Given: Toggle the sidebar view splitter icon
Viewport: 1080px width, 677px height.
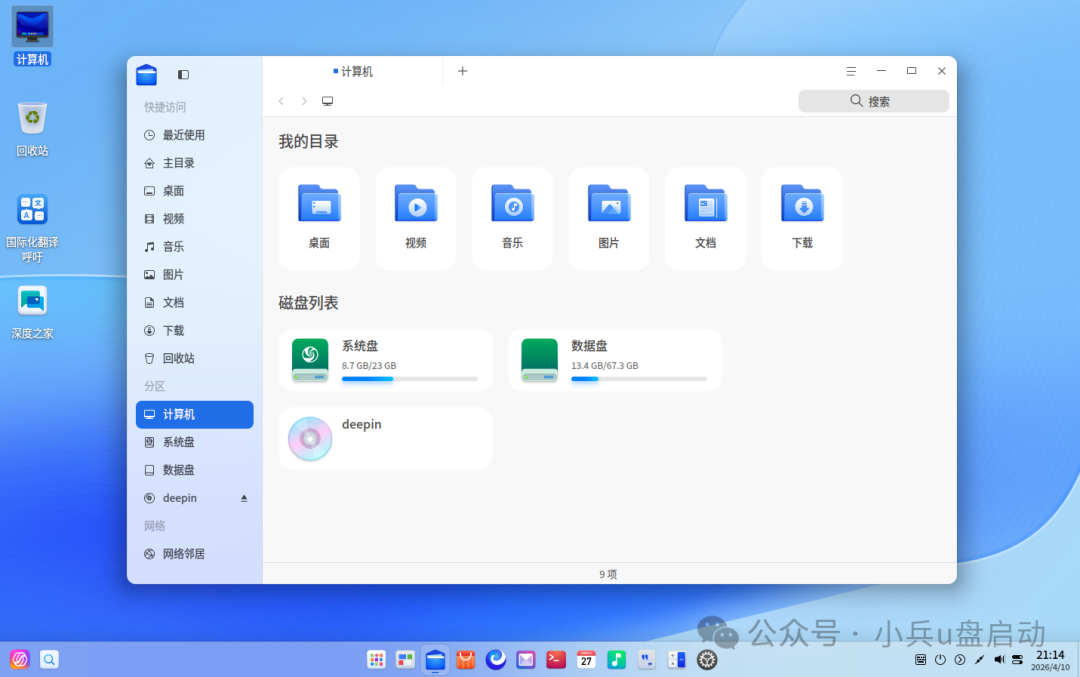Looking at the screenshot, I should coord(182,74).
